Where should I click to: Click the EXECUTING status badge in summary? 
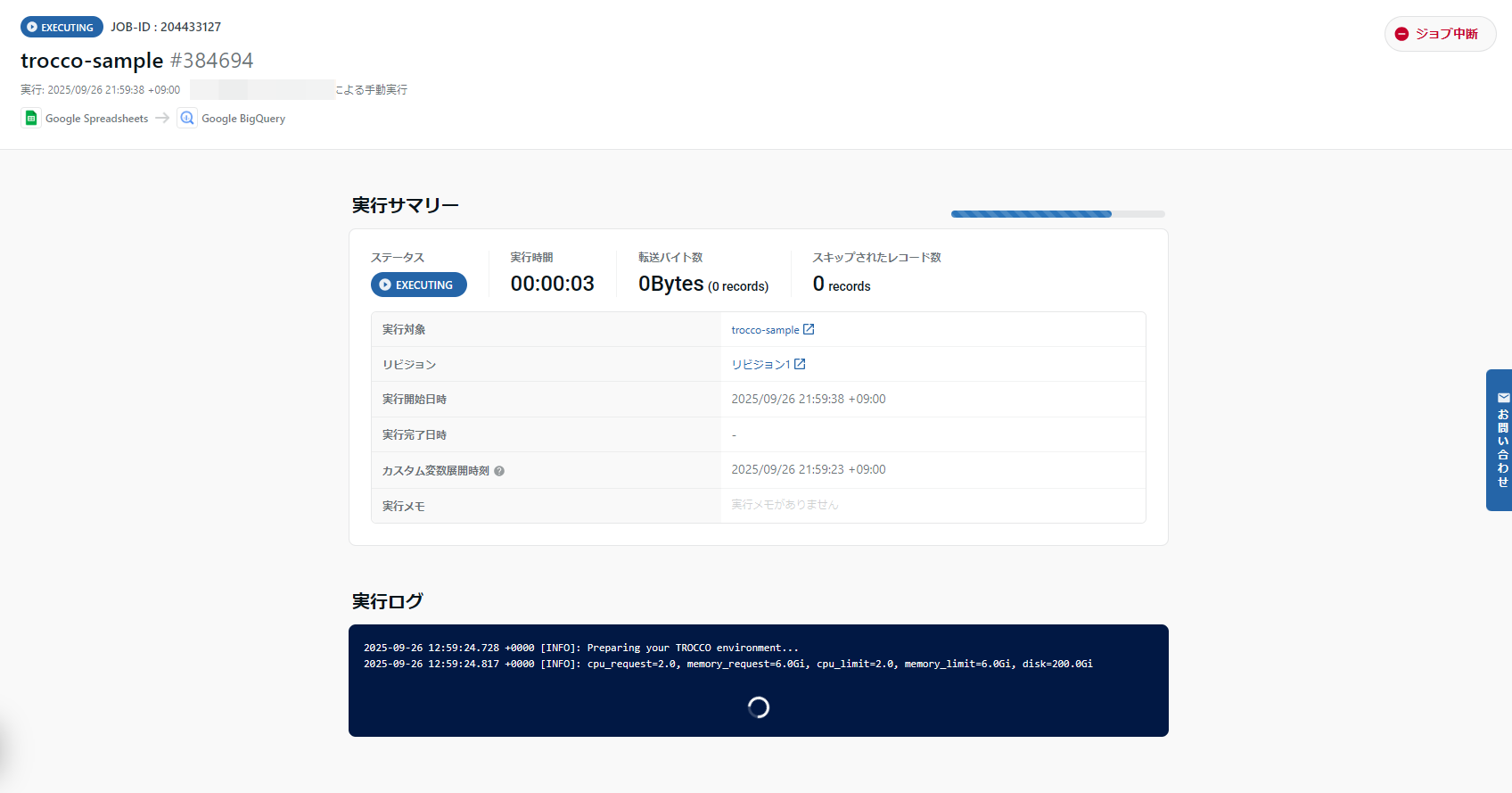coord(418,285)
